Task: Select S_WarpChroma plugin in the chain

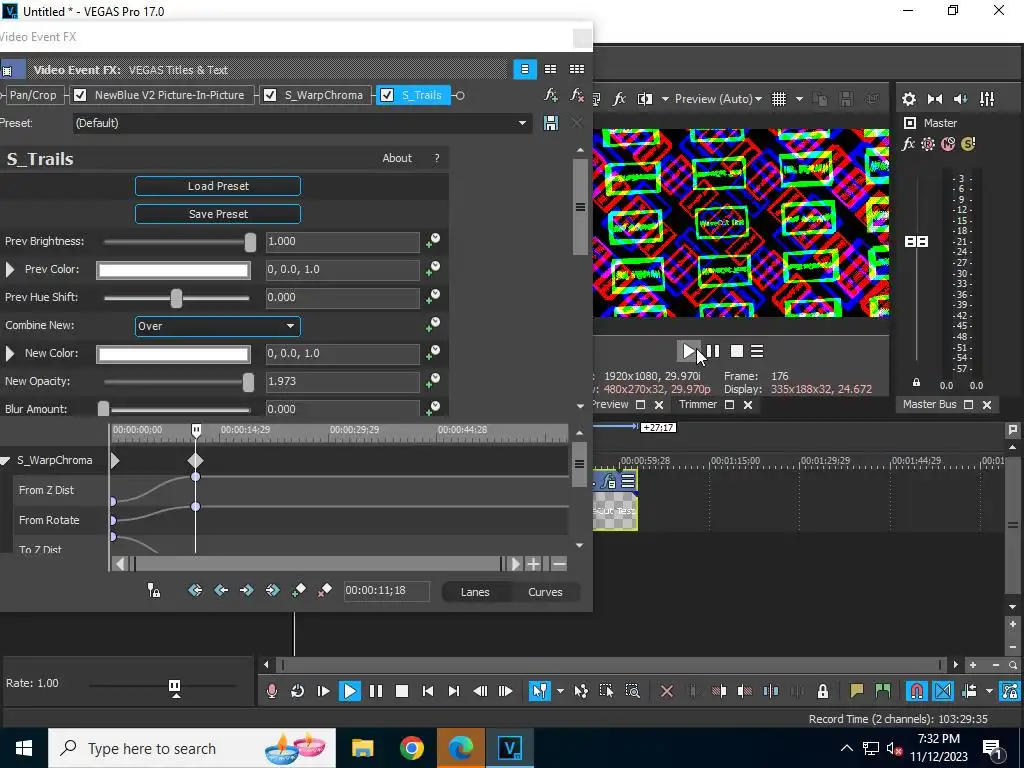Action: click(323, 95)
